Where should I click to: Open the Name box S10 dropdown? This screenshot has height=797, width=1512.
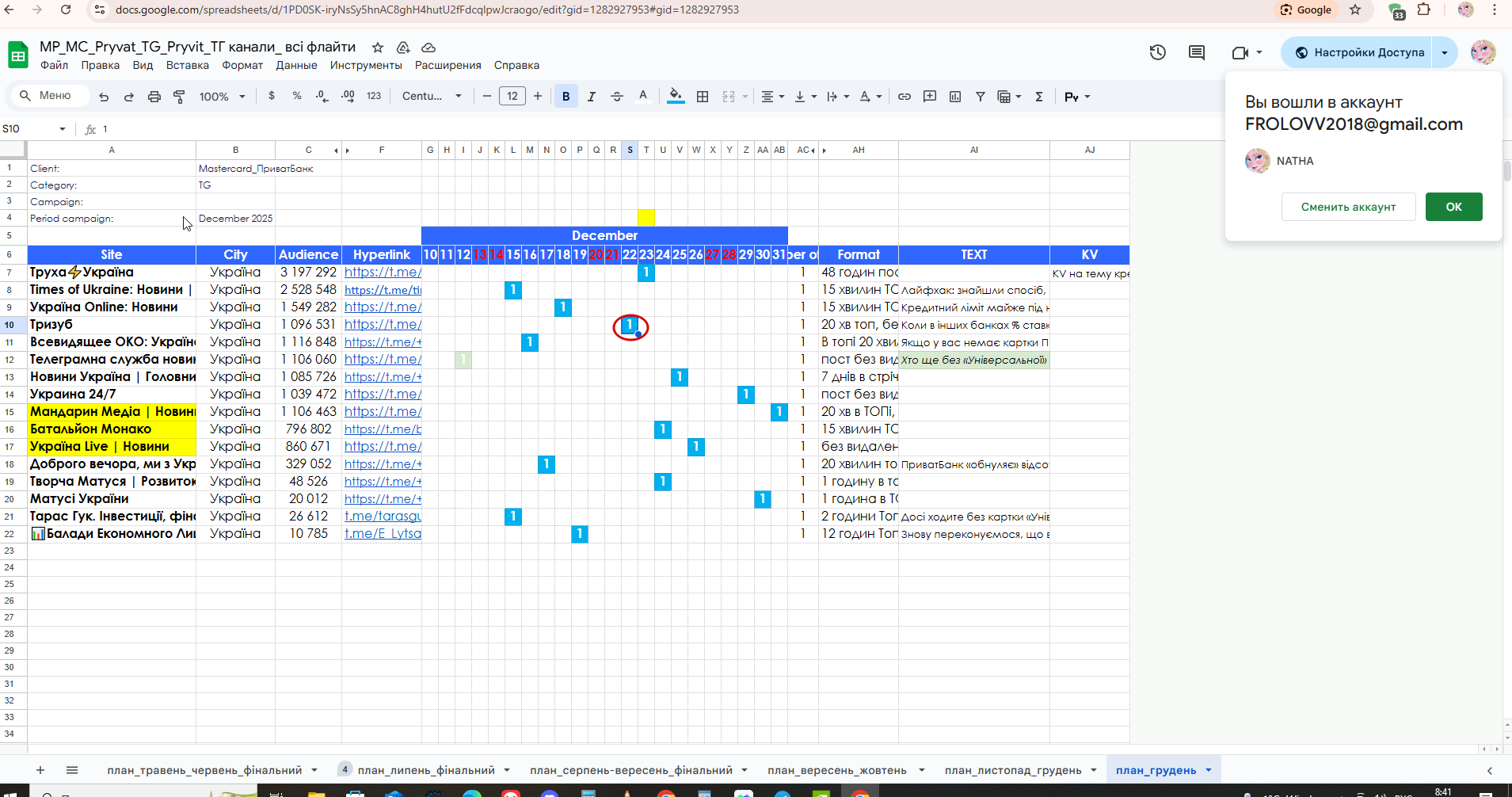[63, 129]
